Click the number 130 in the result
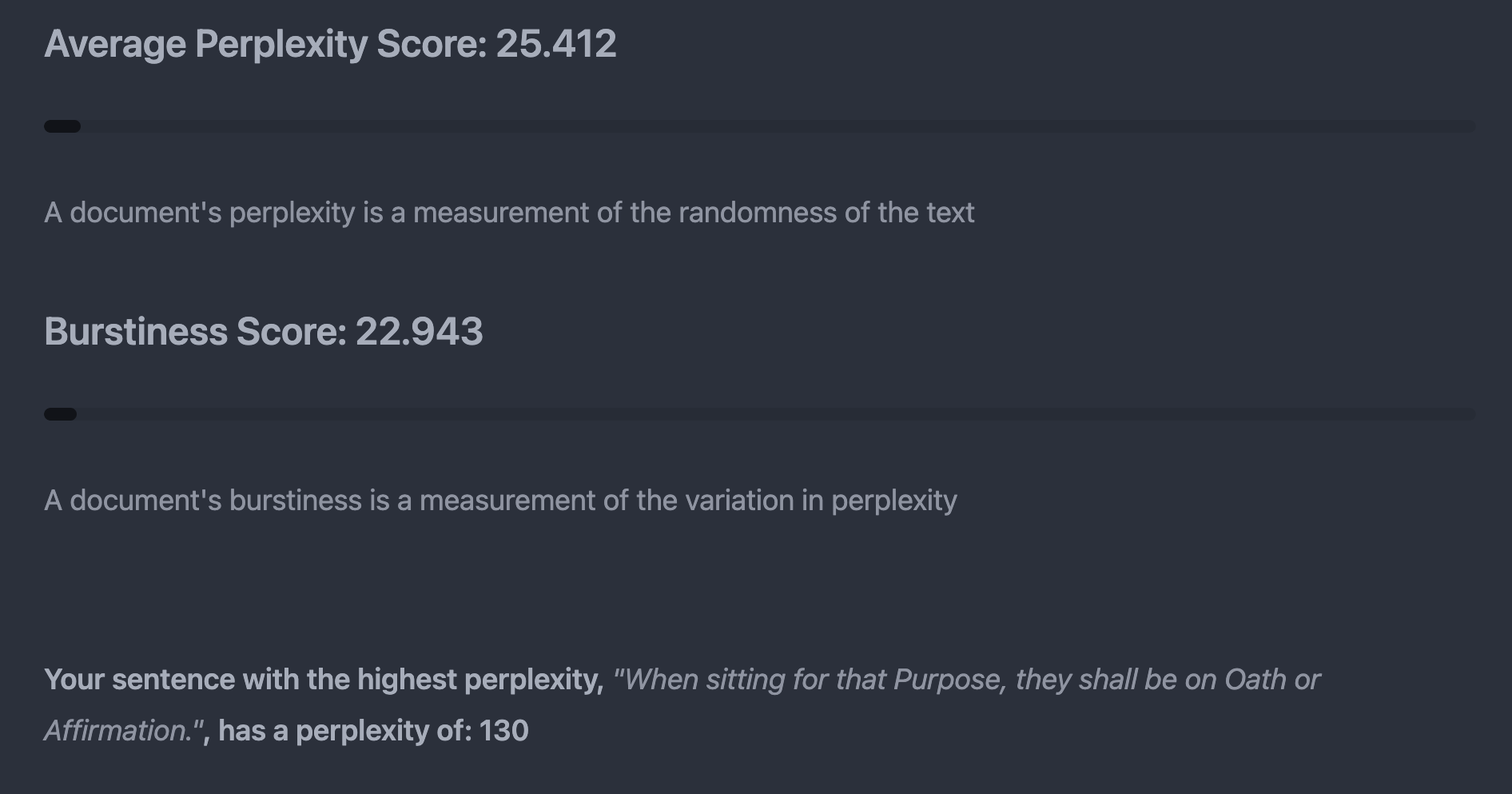Viewport: 1512px width, 794px height. click(503, 731)
